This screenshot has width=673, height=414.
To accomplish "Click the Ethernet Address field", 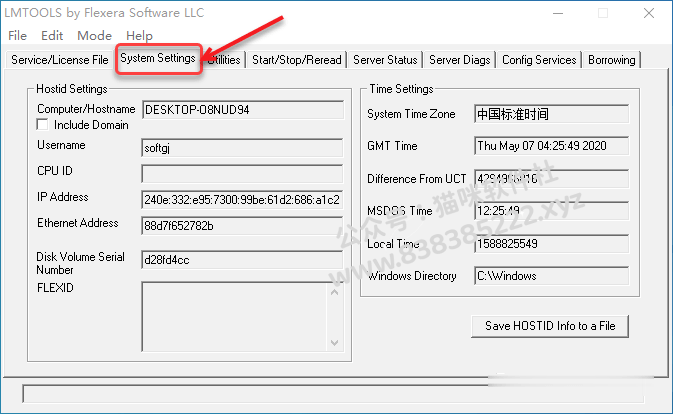I will (x=243, y=226).
